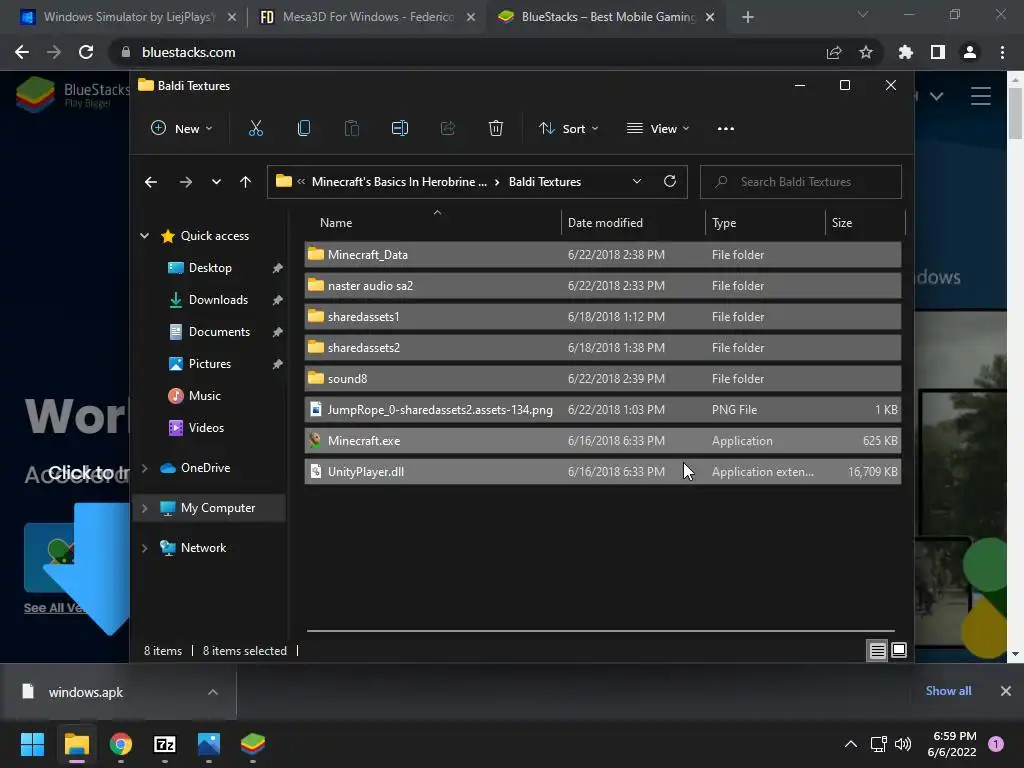This screenshot has width=1024, height=768.
Task: Refresh the Baldi Textures folder view
Action: pos(669,182)
